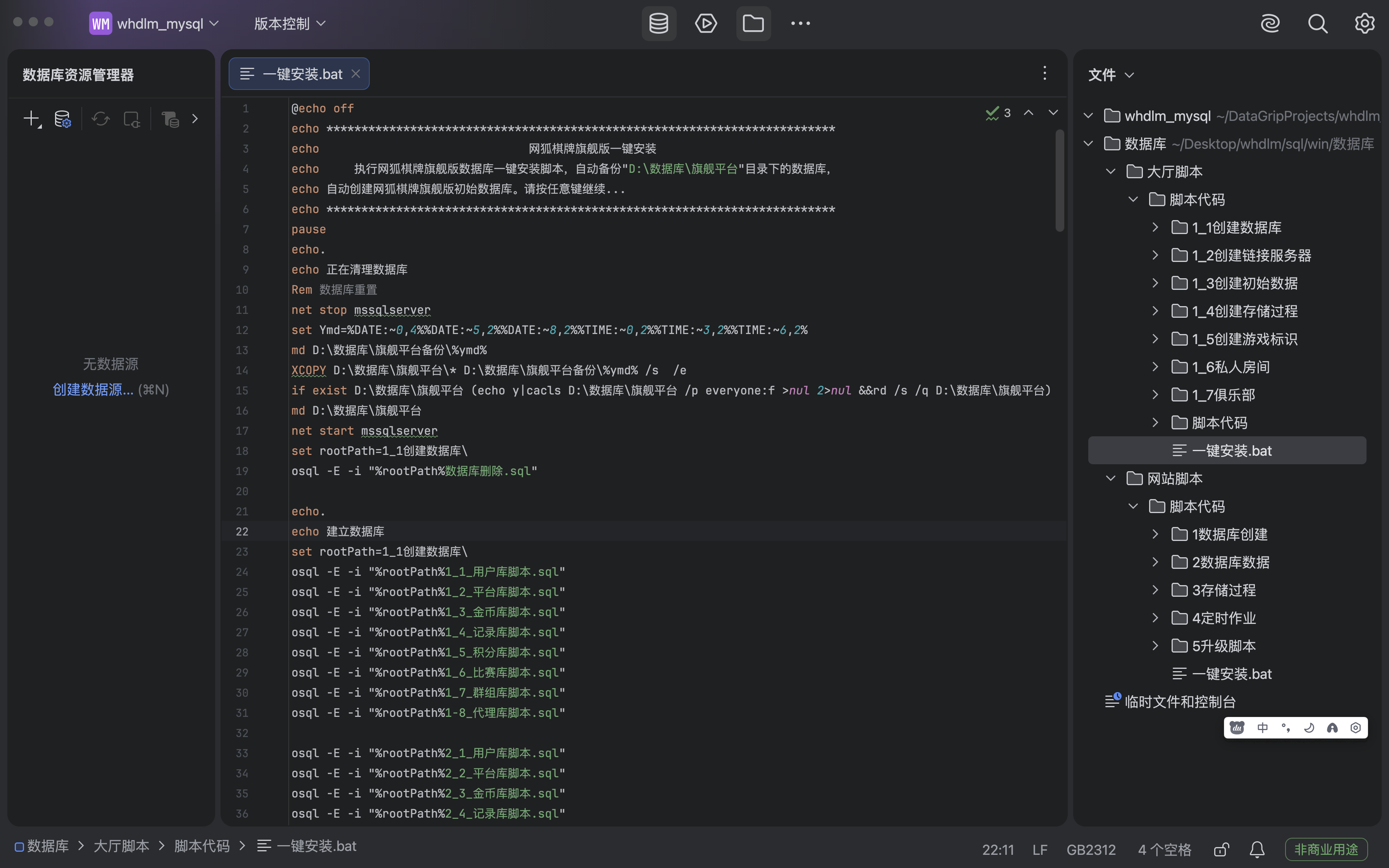Open the 版本控制 menu
This screenshot has height=868, width=1389.
click(x=290, y=24)
